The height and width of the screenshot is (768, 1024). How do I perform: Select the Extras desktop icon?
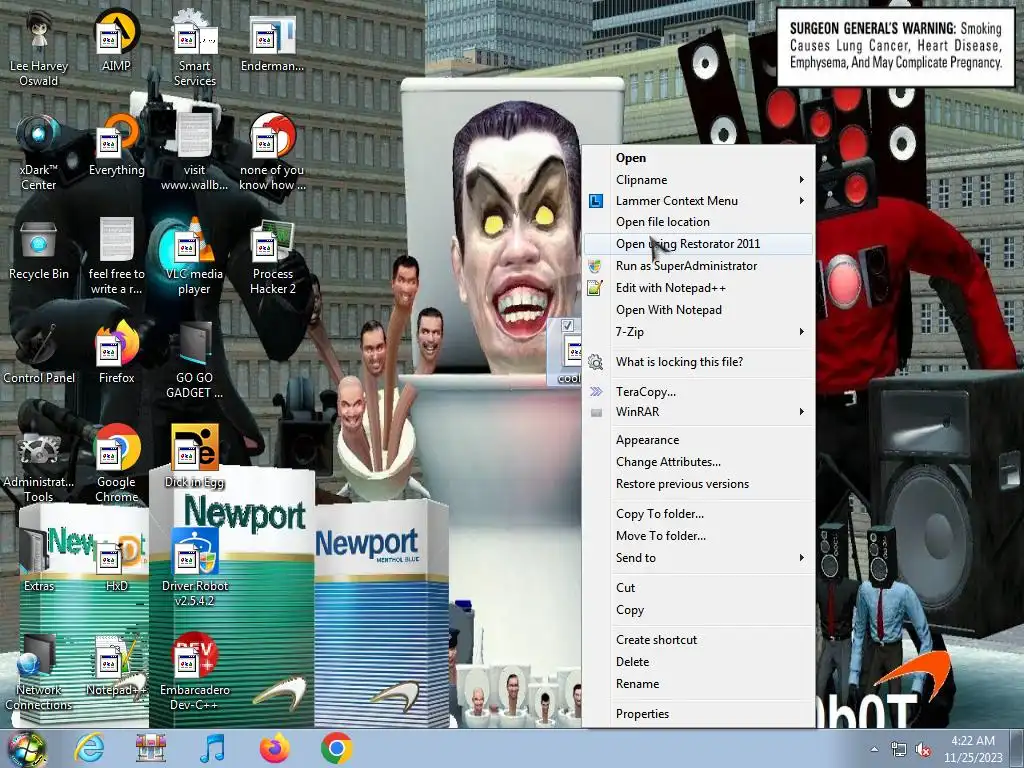39,560
